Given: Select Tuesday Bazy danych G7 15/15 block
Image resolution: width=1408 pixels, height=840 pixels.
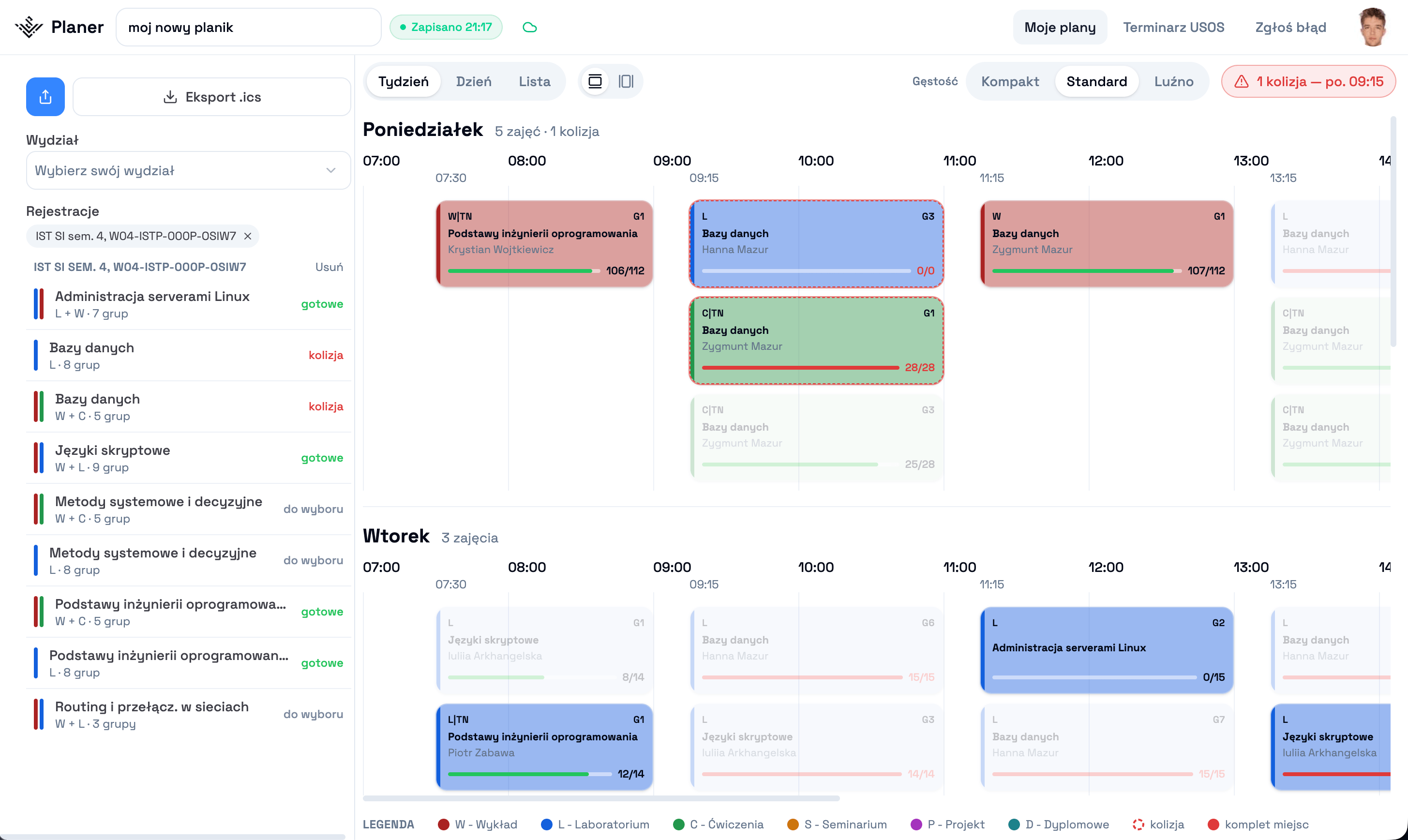Looking at the screenshot, I should [x=1107, y=747].
